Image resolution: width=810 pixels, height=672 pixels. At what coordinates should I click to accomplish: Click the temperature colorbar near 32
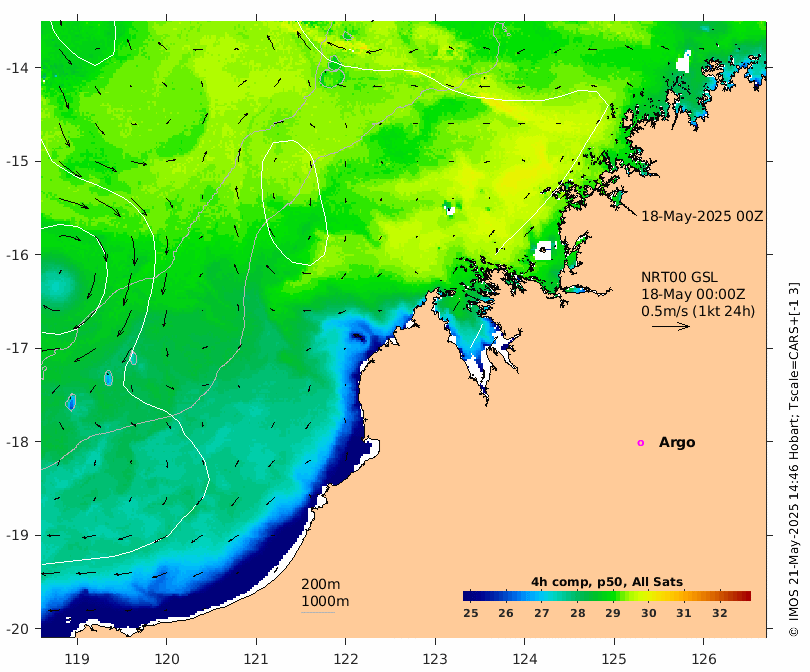pos(720,596)
